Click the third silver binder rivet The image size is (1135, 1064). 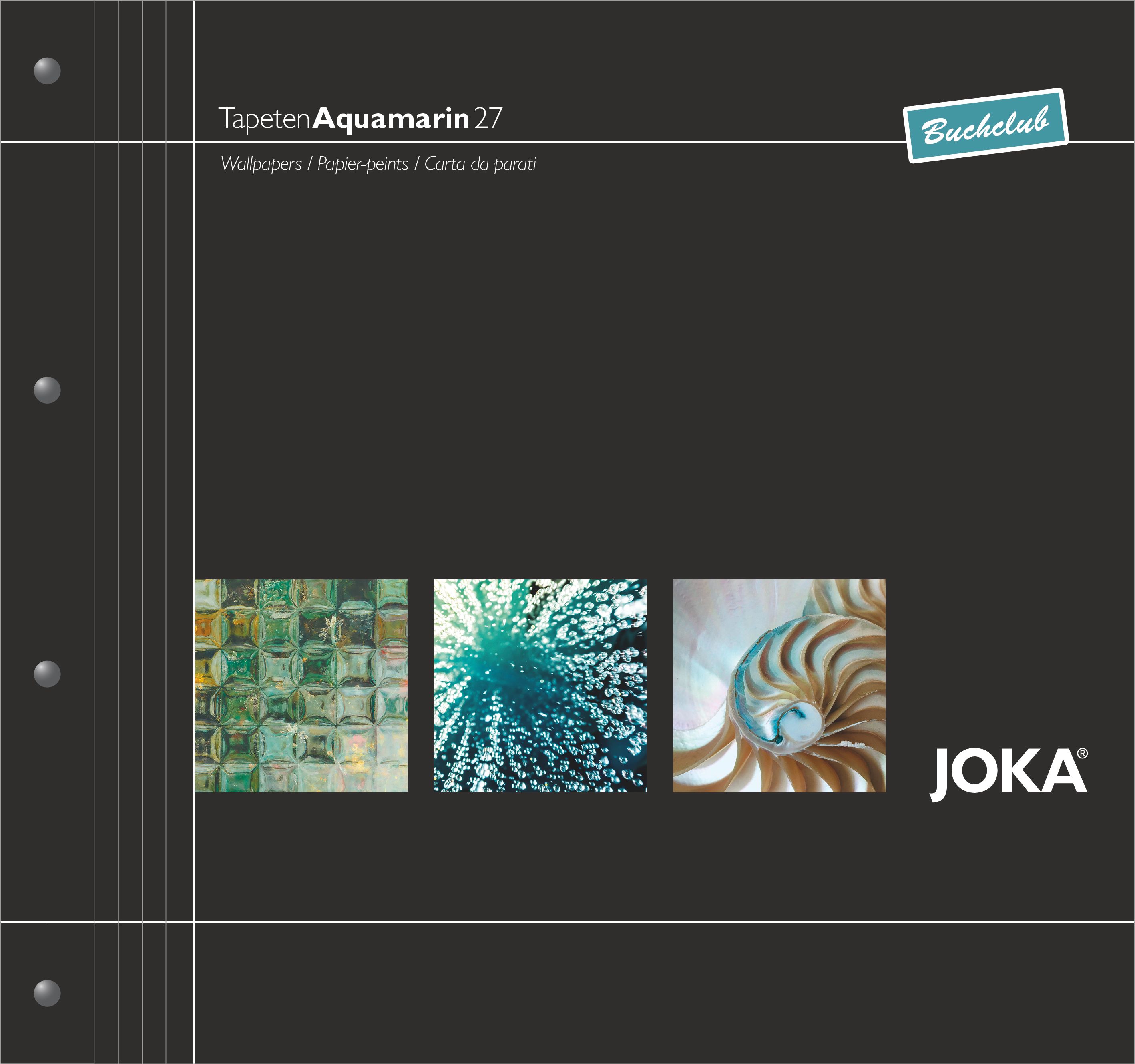pos(47,674)
